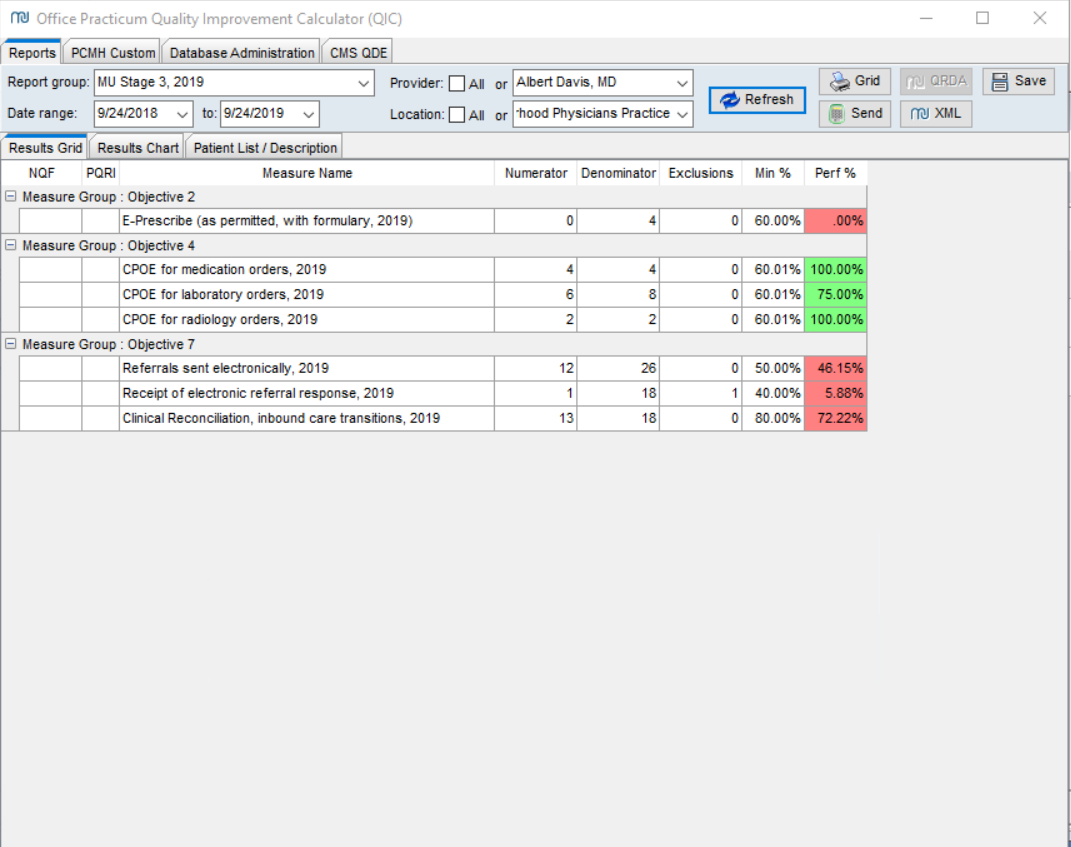1071x847 pixels.
Task: Select Clinical Reconciliation, inbound care transitions, 2019
Action: [443, 418]
